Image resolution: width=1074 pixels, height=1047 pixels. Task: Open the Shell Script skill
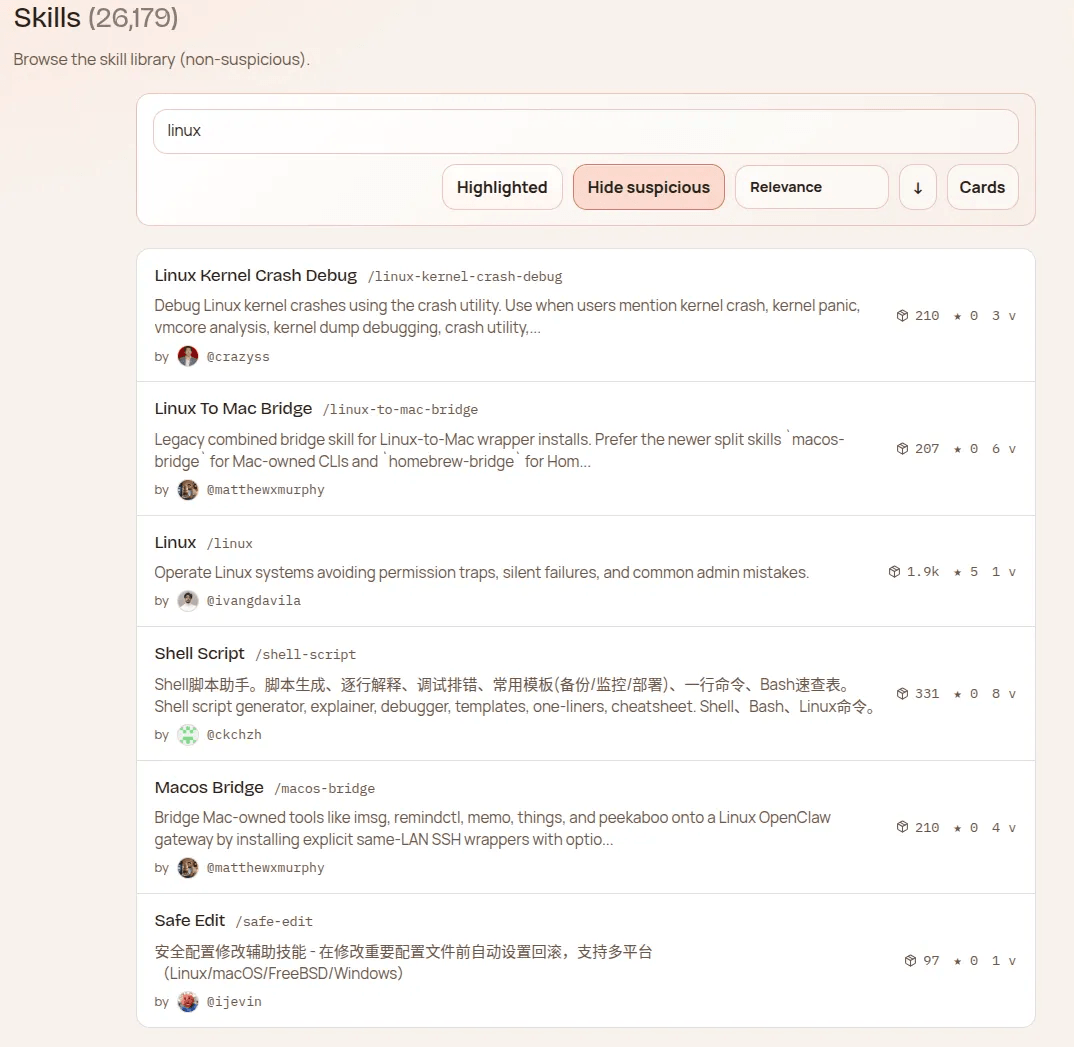click(x=200, y=653)
